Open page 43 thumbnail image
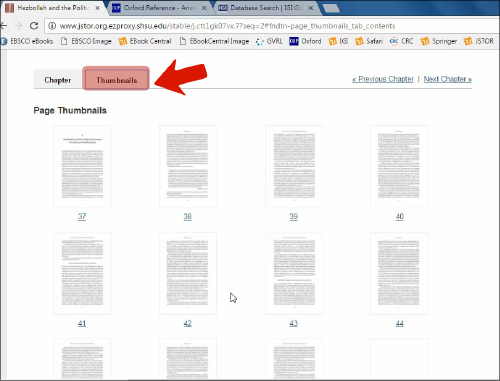500x381 pixels. (294, 273)
